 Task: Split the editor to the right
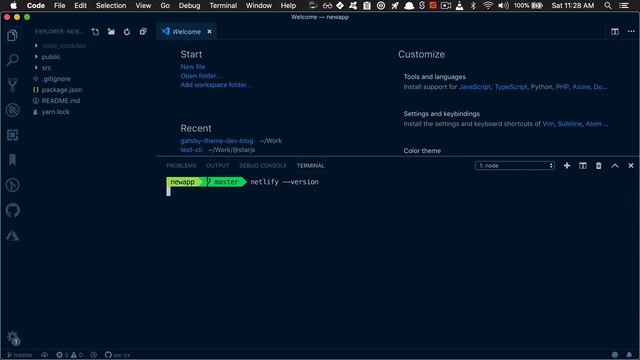coord(615,32)
